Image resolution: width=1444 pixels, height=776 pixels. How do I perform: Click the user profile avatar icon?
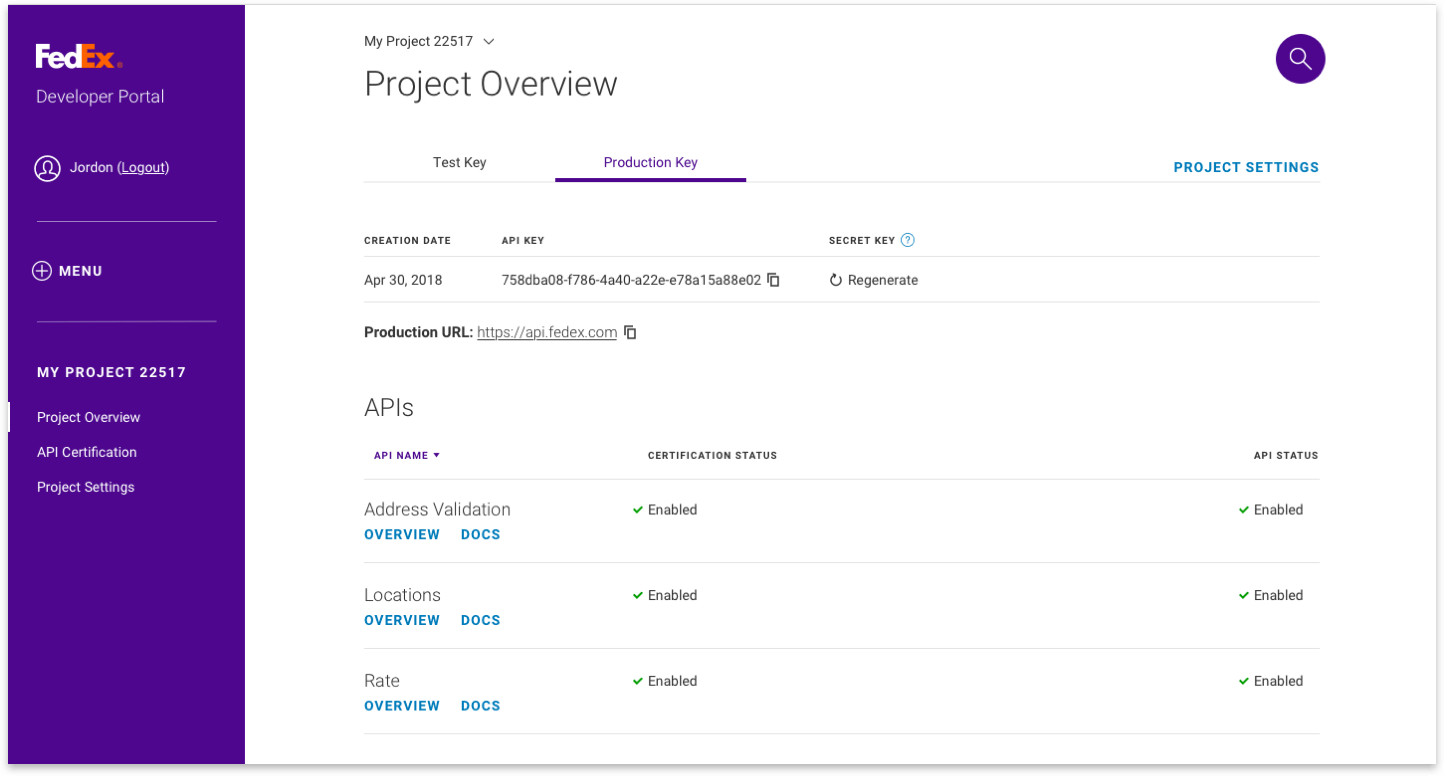(47, 168)
